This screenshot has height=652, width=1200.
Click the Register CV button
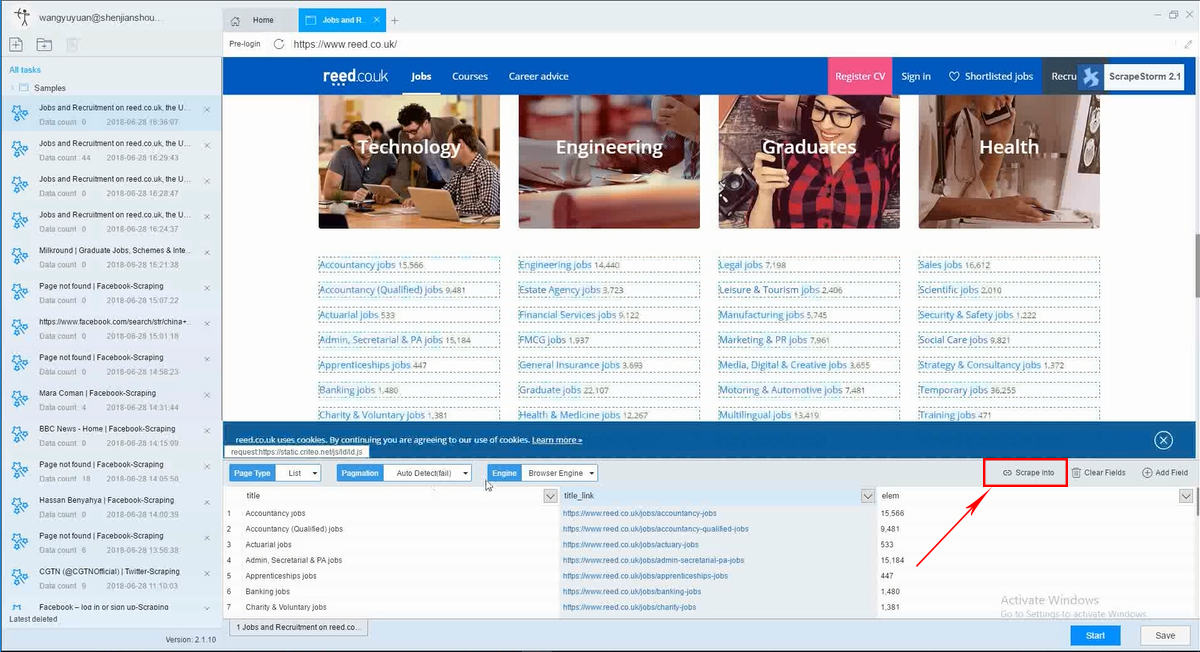point(860,76)
